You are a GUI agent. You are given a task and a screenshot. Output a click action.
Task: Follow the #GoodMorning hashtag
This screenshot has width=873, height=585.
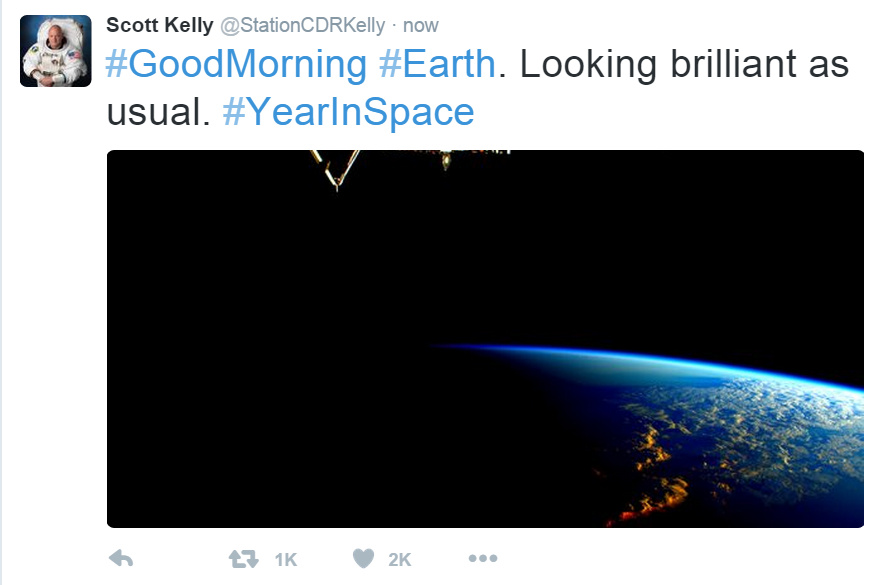pos(236,64)
